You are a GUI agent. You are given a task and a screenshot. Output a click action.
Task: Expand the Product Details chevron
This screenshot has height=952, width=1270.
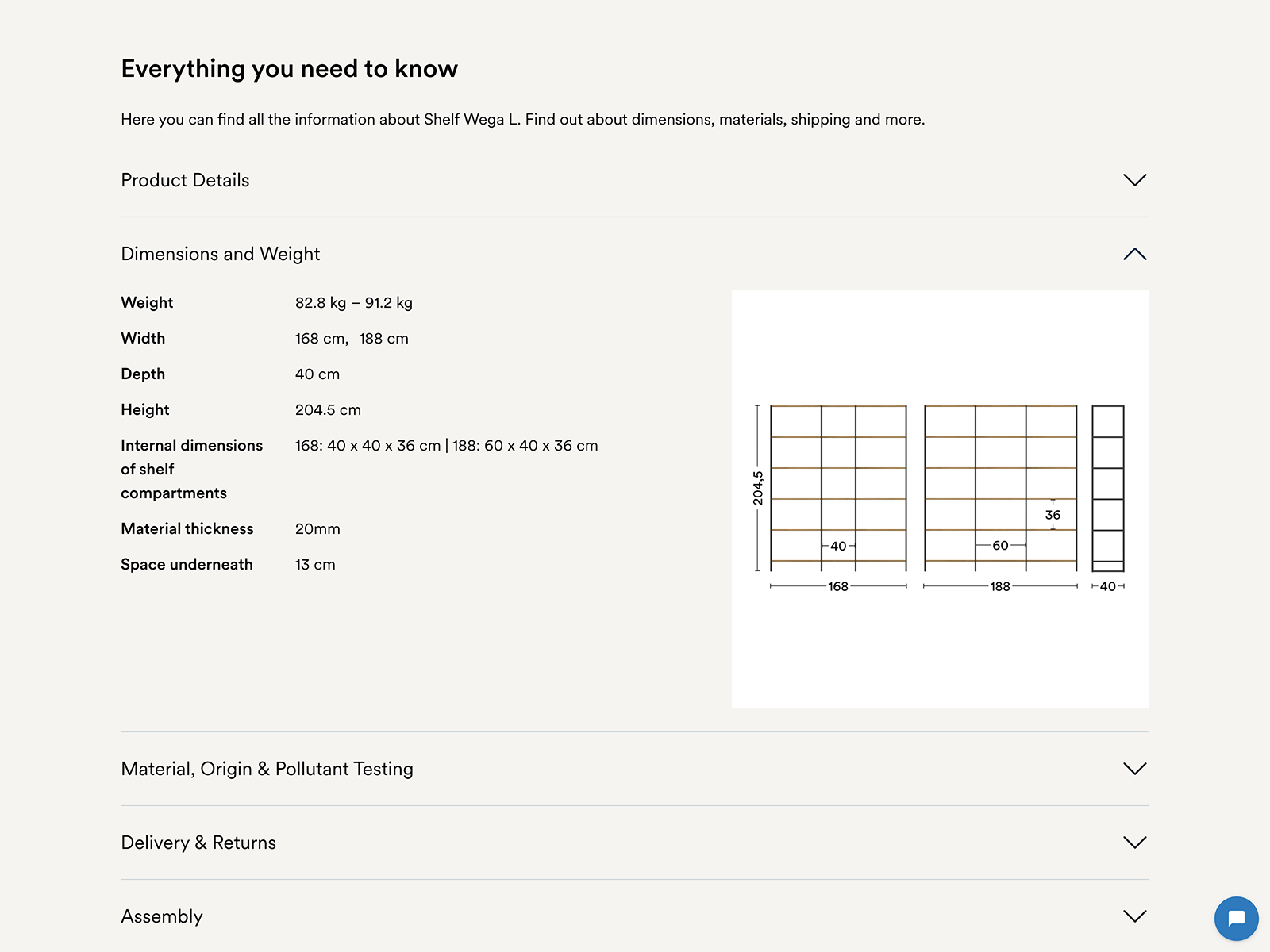coord(1134,180)
